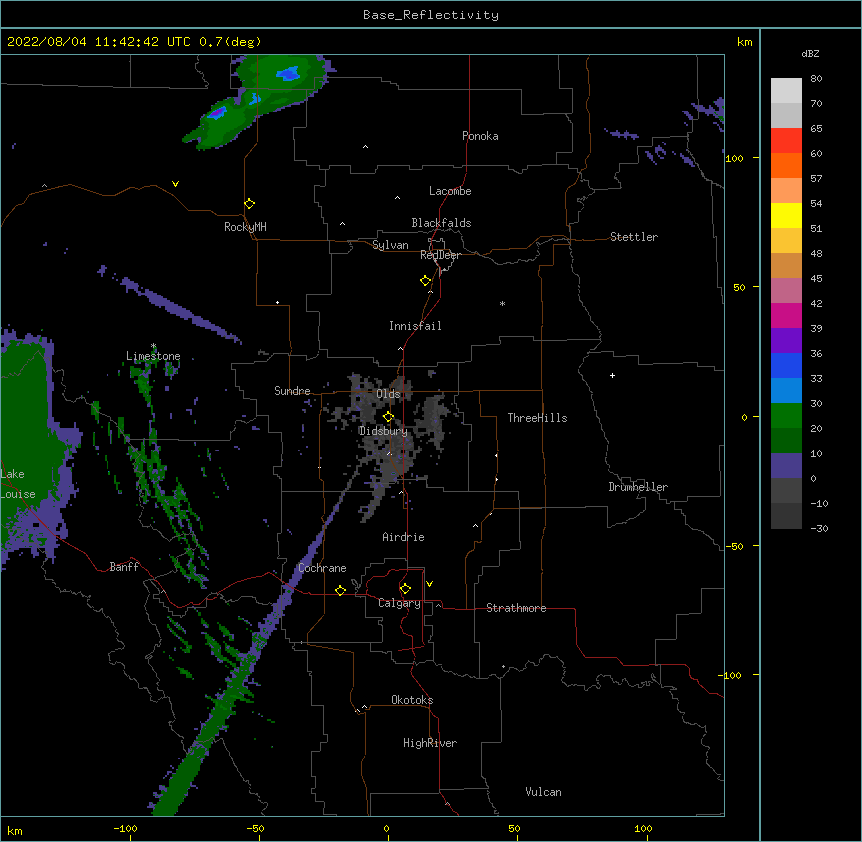Click the 50 tick on the vertical axis
This screenshot has width=862, height=842.
739,287
